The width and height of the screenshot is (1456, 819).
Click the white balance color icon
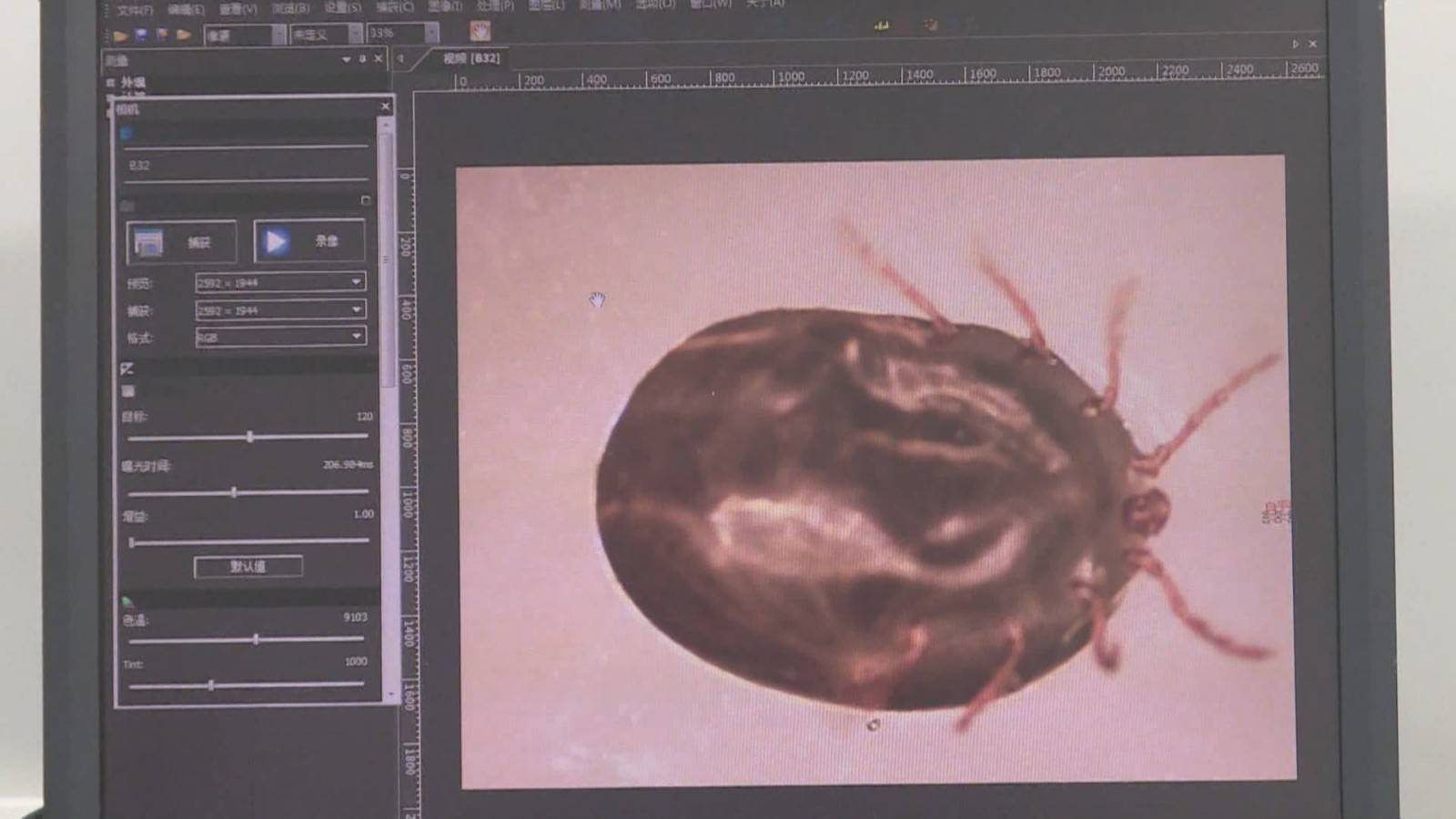(x=127, y=602)
